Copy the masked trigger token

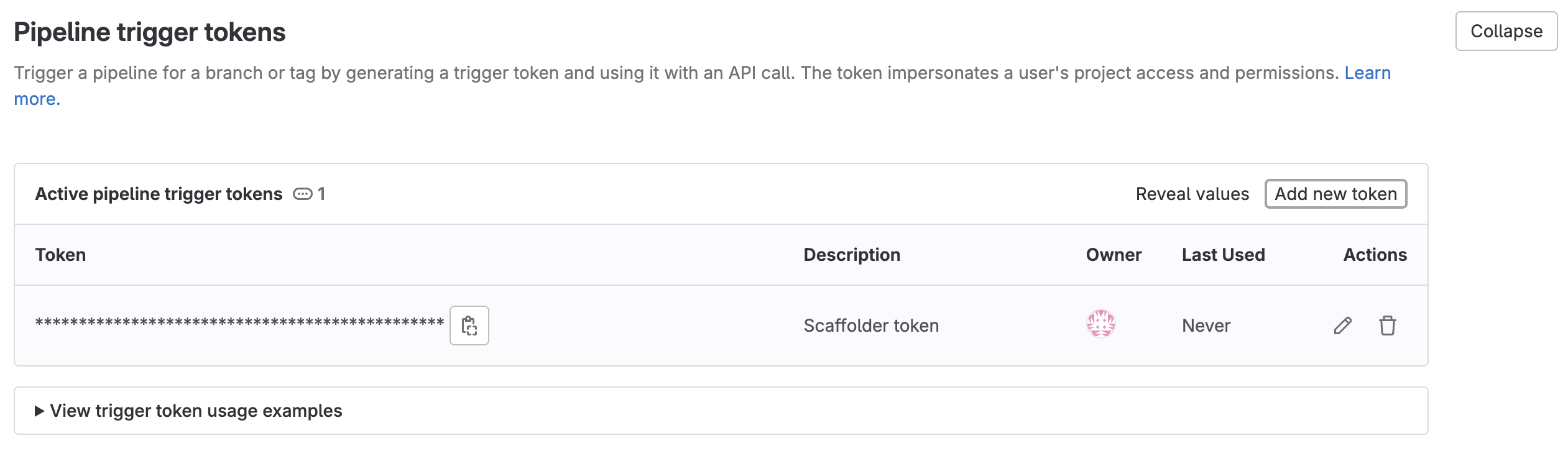[x=469, y=326]
